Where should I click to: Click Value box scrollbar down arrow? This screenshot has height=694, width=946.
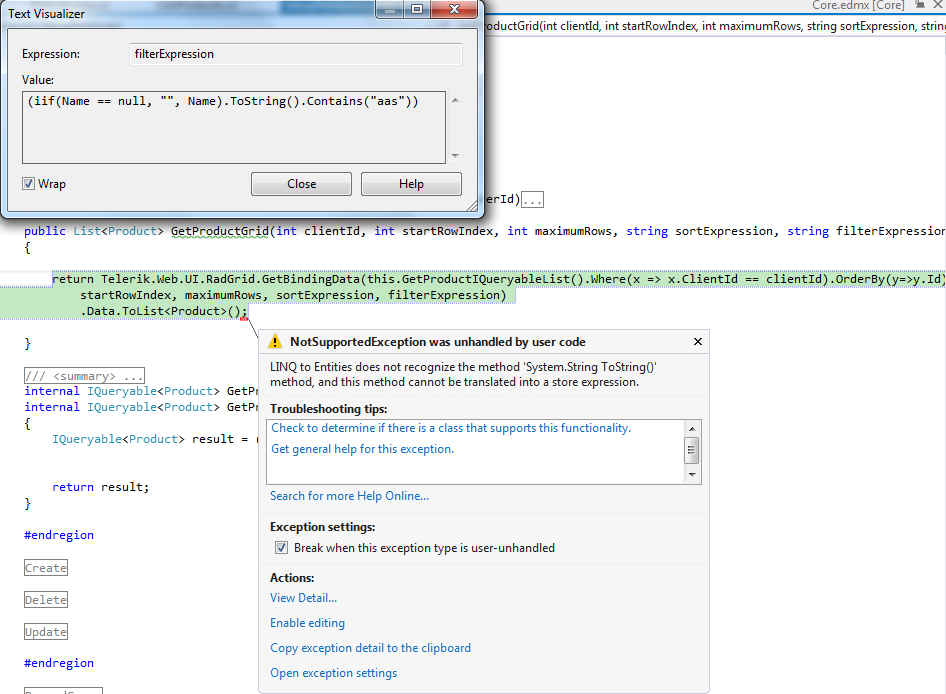[456, 156]
